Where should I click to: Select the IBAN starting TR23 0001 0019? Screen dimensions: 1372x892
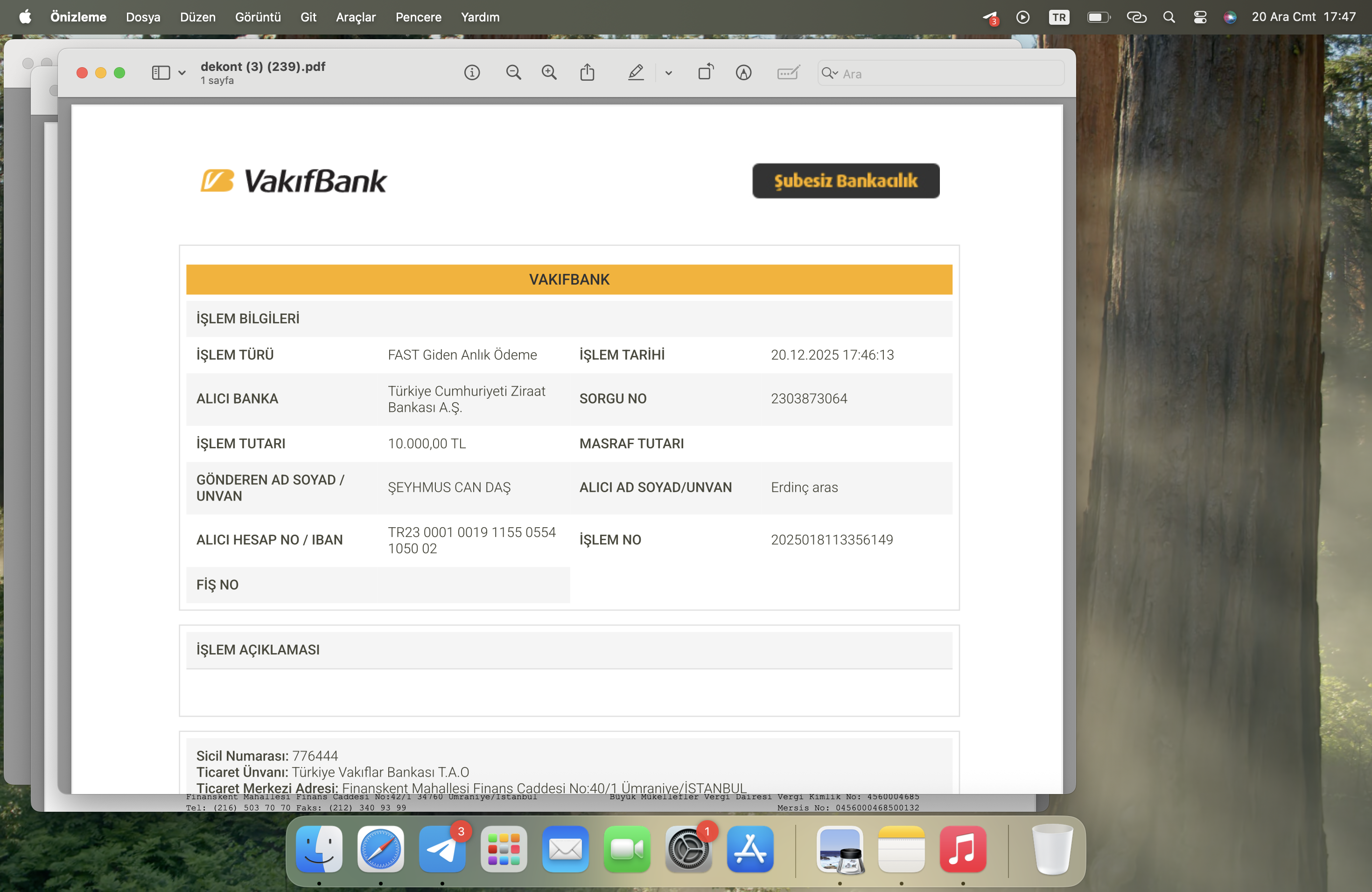[x=471, y=541]
